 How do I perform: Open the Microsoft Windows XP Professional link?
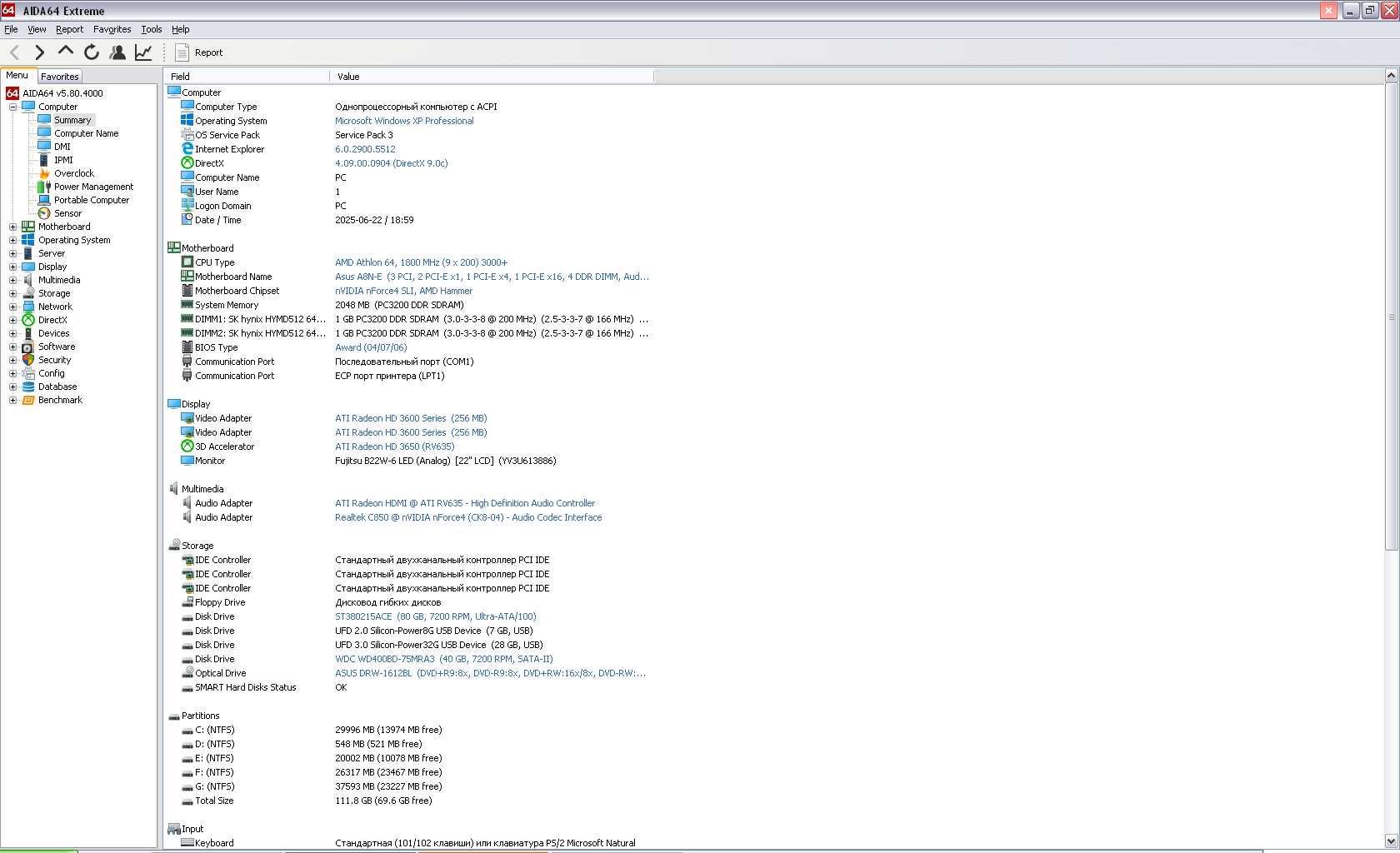(x=404, y=121)
